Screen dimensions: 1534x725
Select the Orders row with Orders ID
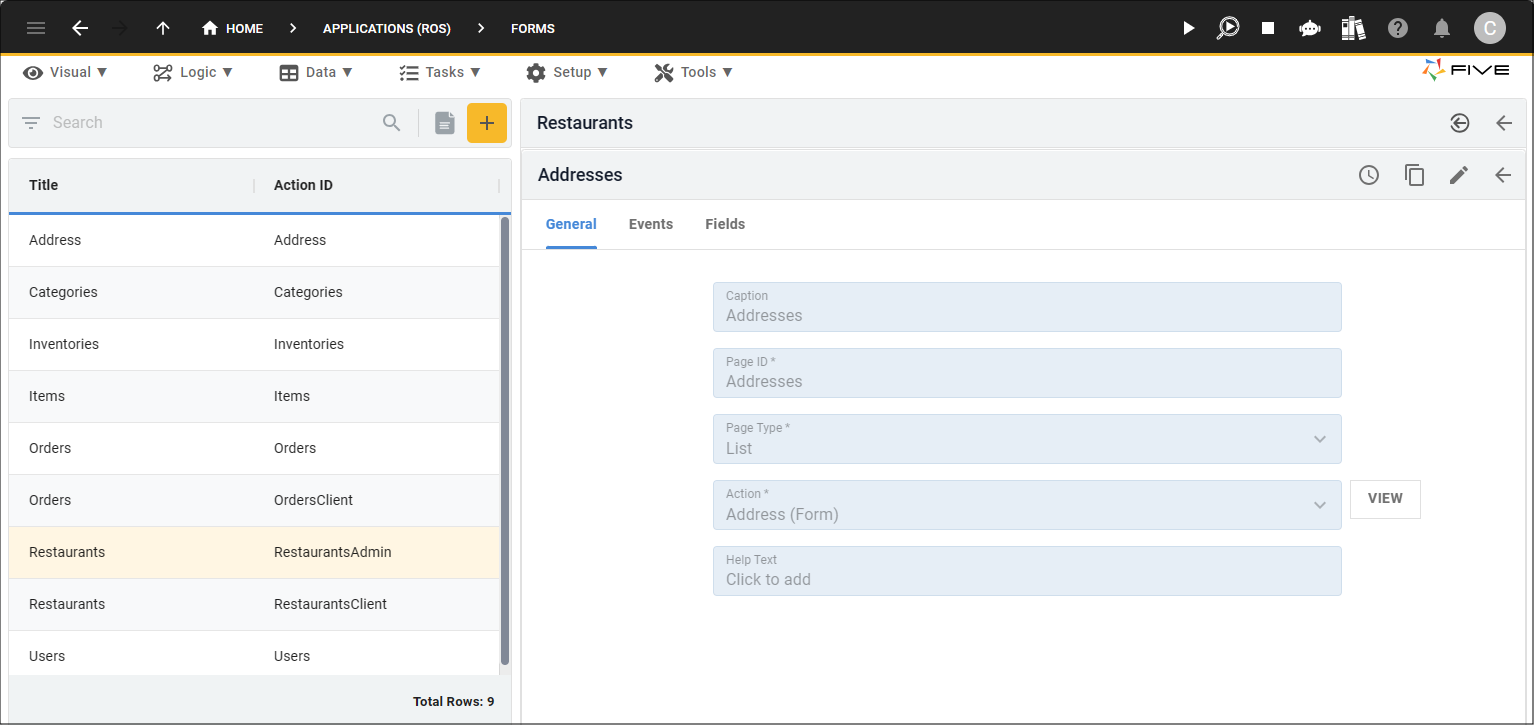click(x=254, y=448)
